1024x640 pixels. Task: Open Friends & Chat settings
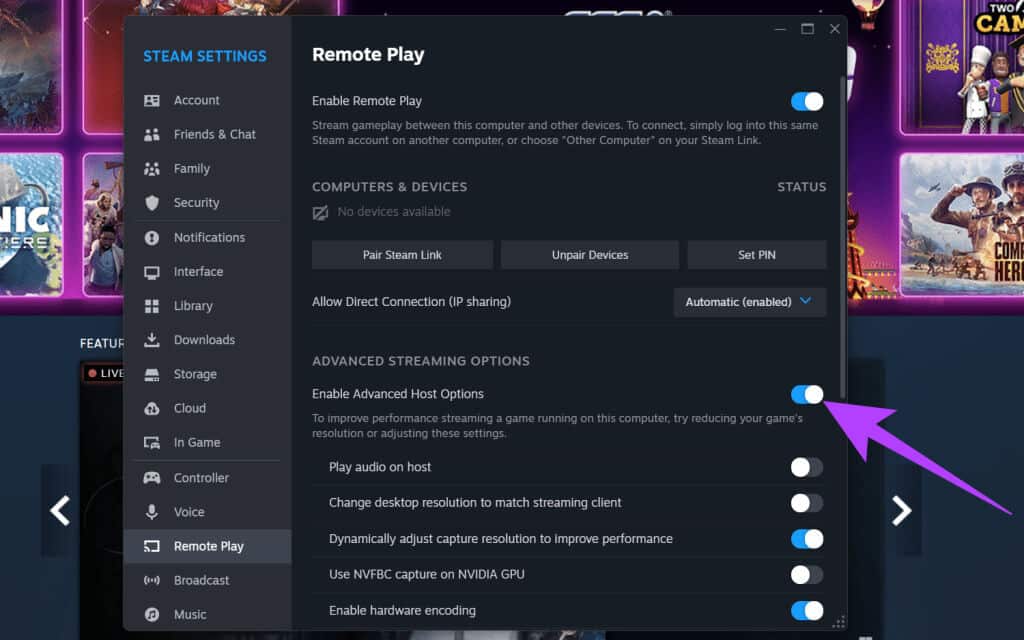tap(208, 135)
